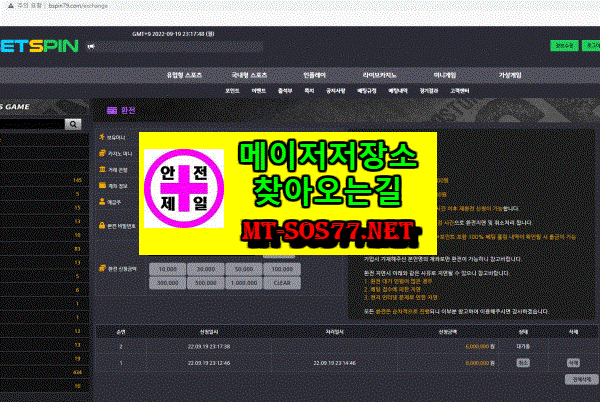Click 취소 button in row 1
The image size is (600, 402).
523,363
